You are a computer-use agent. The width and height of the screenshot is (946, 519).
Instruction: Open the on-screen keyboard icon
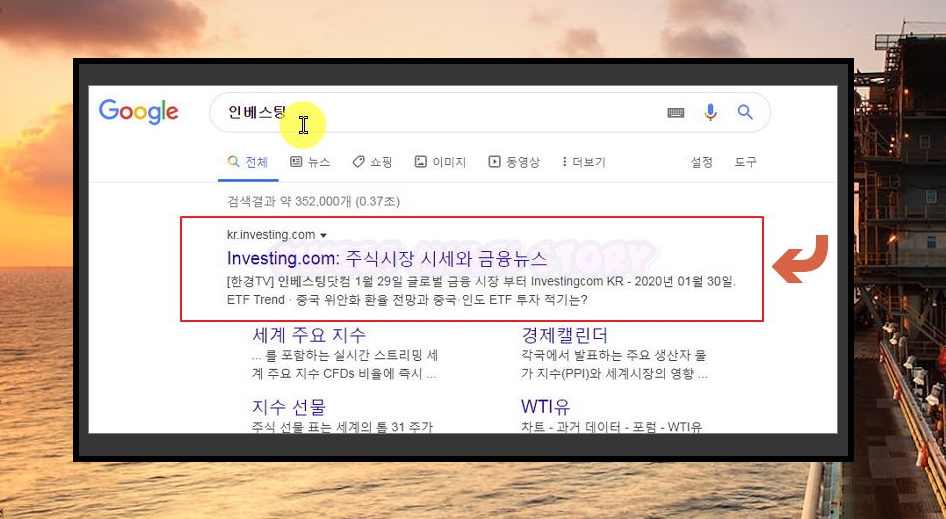tap(675, 112)
